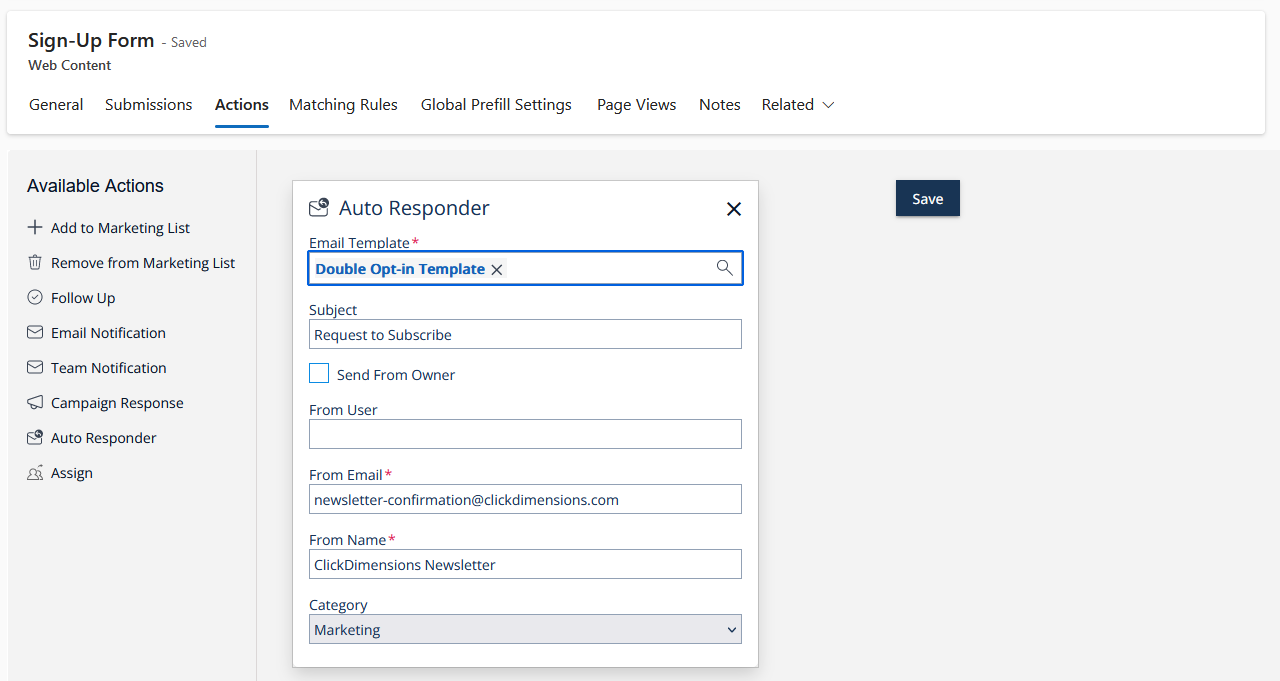The width and height of the screenshot is (1280, 681).
Task: View the Page Views tab
Action: (637, 104)
